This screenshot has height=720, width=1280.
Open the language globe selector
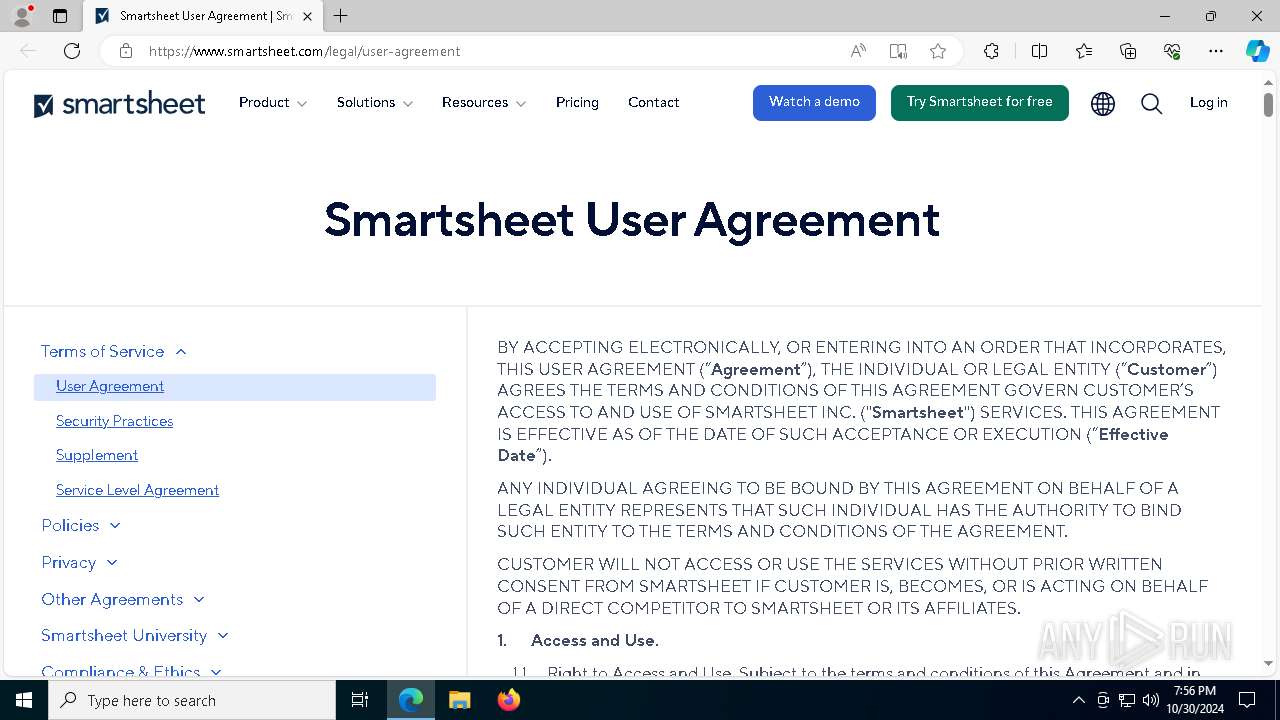point(1103,103)
